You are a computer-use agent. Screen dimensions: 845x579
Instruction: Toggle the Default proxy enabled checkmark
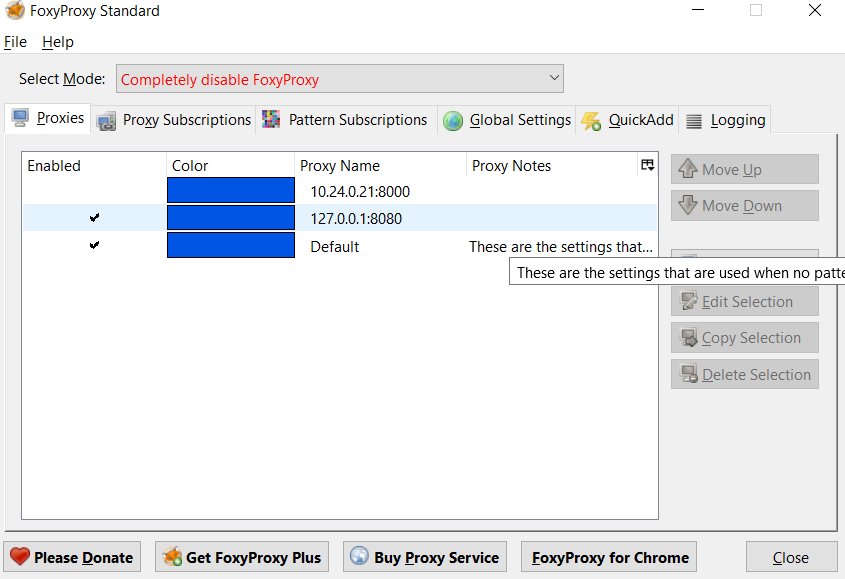pos(94,246)
